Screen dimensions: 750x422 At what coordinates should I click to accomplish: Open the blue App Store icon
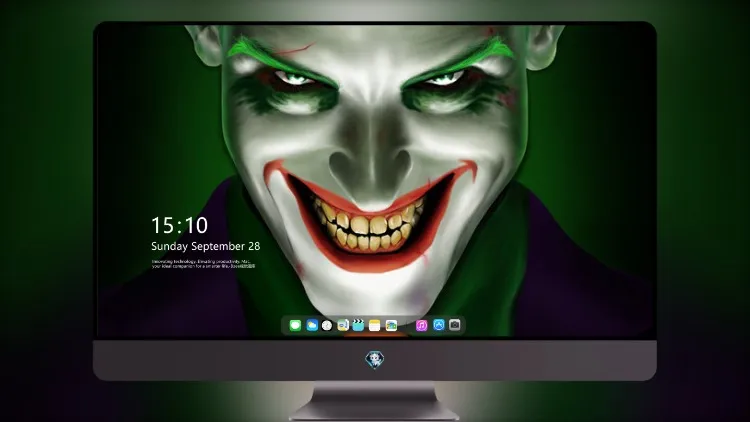click(x=439, y=325)
